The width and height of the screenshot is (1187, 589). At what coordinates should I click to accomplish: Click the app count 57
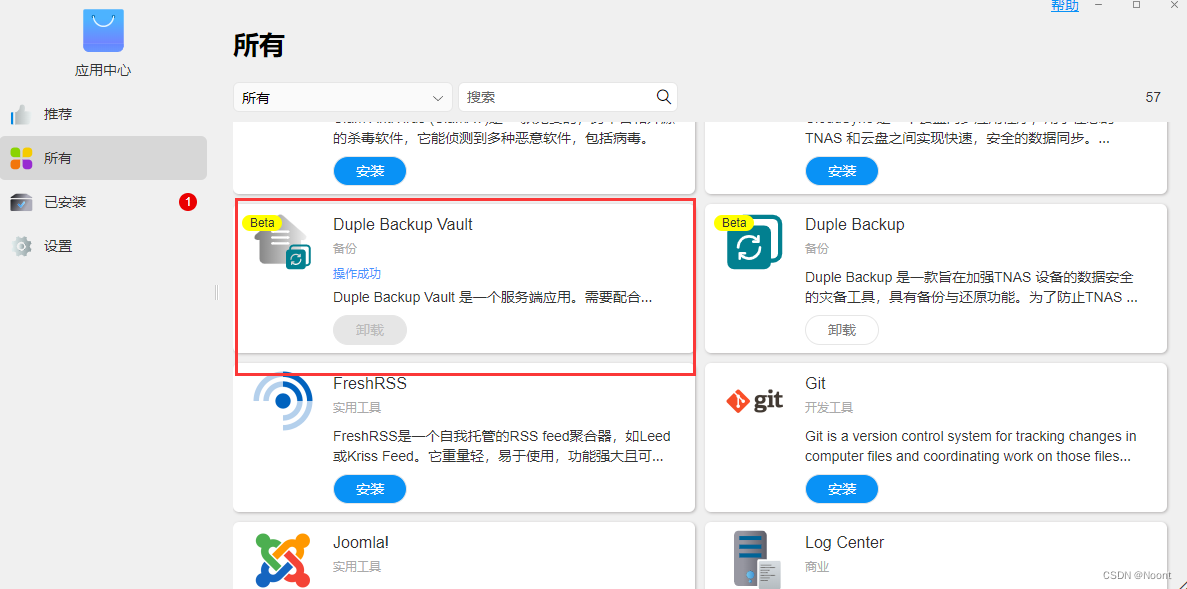click(1153, 97)
